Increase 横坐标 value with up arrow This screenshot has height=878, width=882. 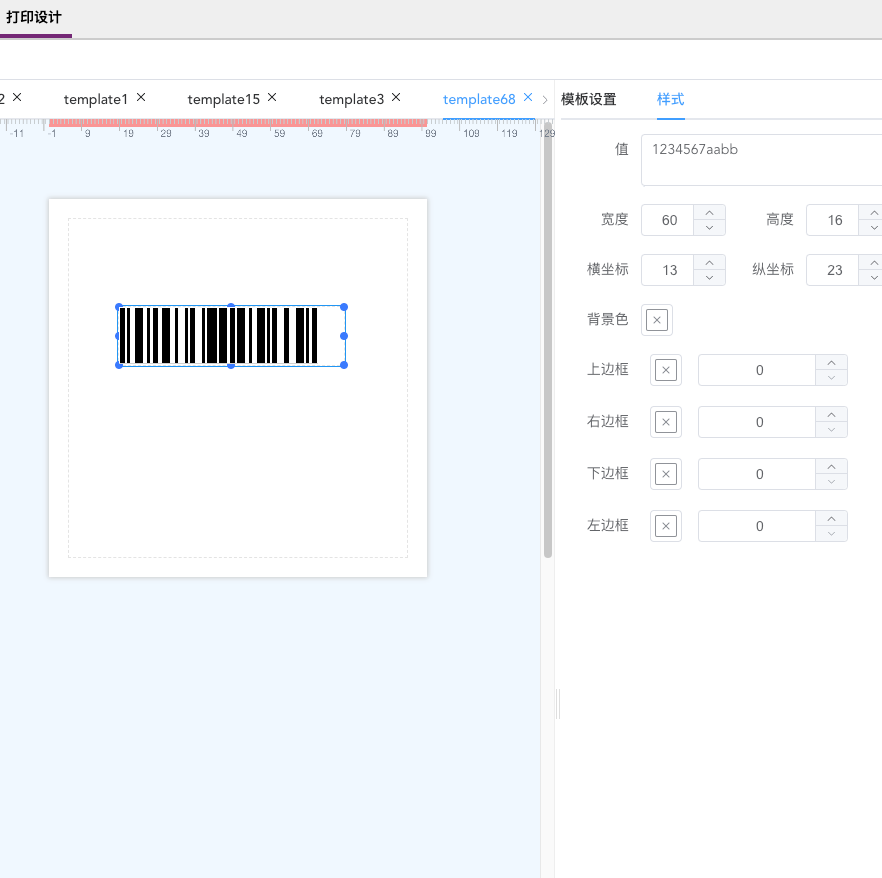[x=709, y=263]
